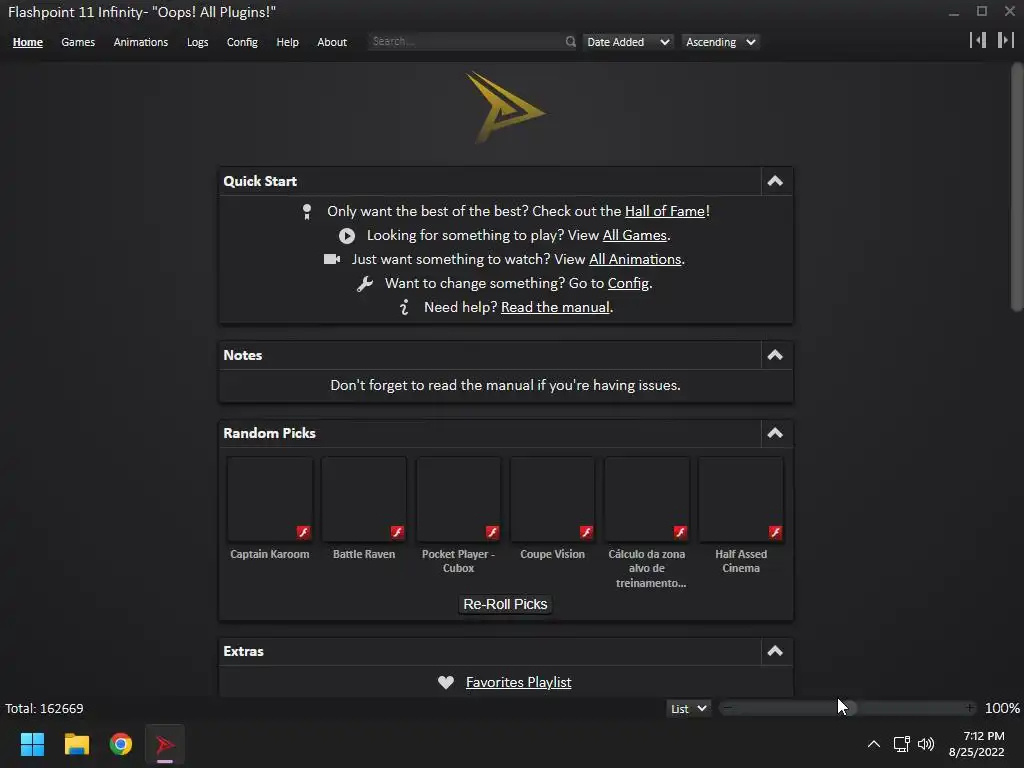Open Read the manual link
The height and width of the screenshot is (768, 1024).
(x=555, y=307)
